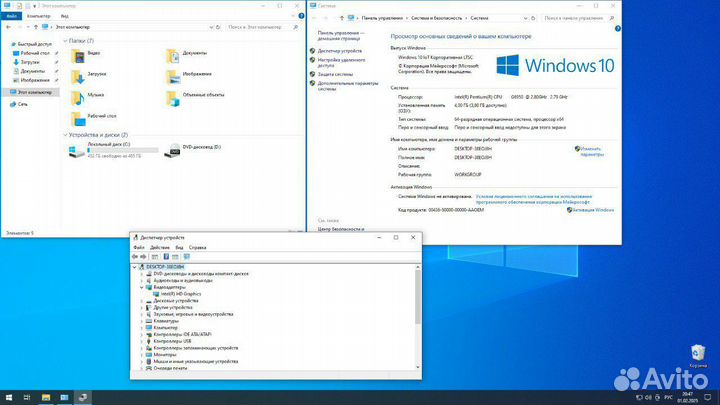The height and width of the screenshot is (405, 720).
Task: Expand Дисковые устройства node
Action: tap(142, 301)
